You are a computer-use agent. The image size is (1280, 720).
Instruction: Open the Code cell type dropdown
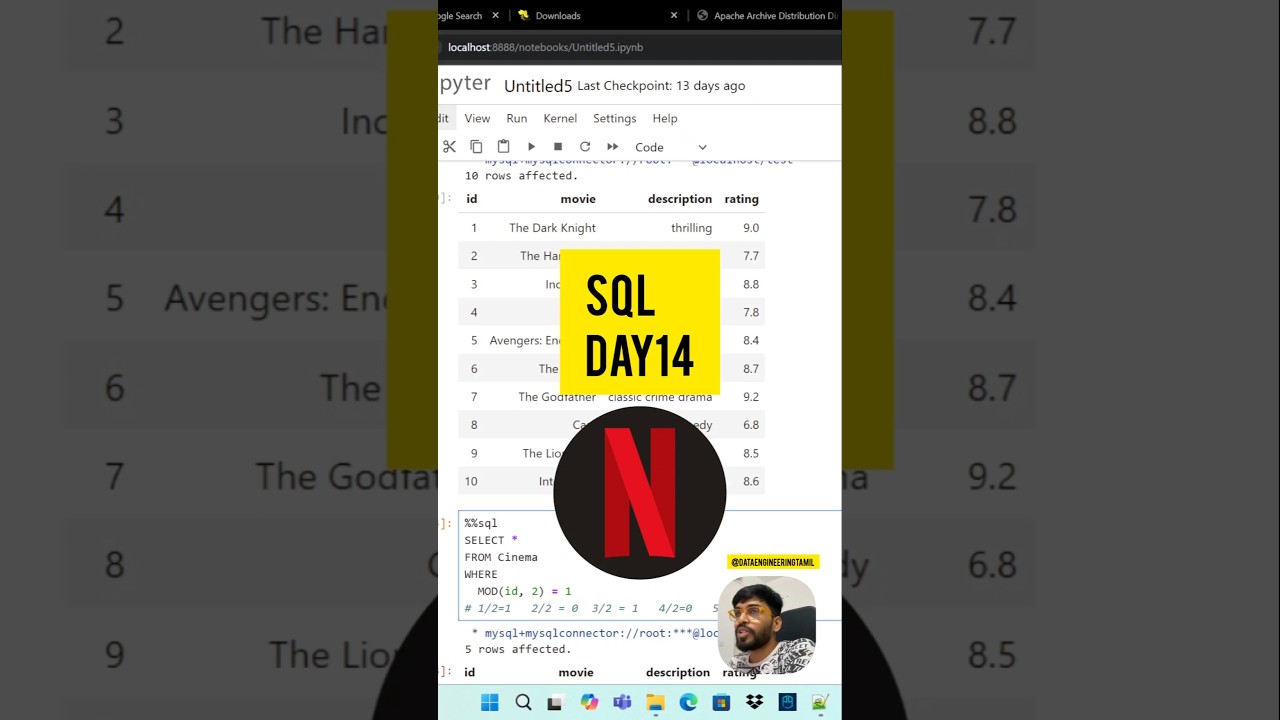pyautogui.click(x=671, y=147)
